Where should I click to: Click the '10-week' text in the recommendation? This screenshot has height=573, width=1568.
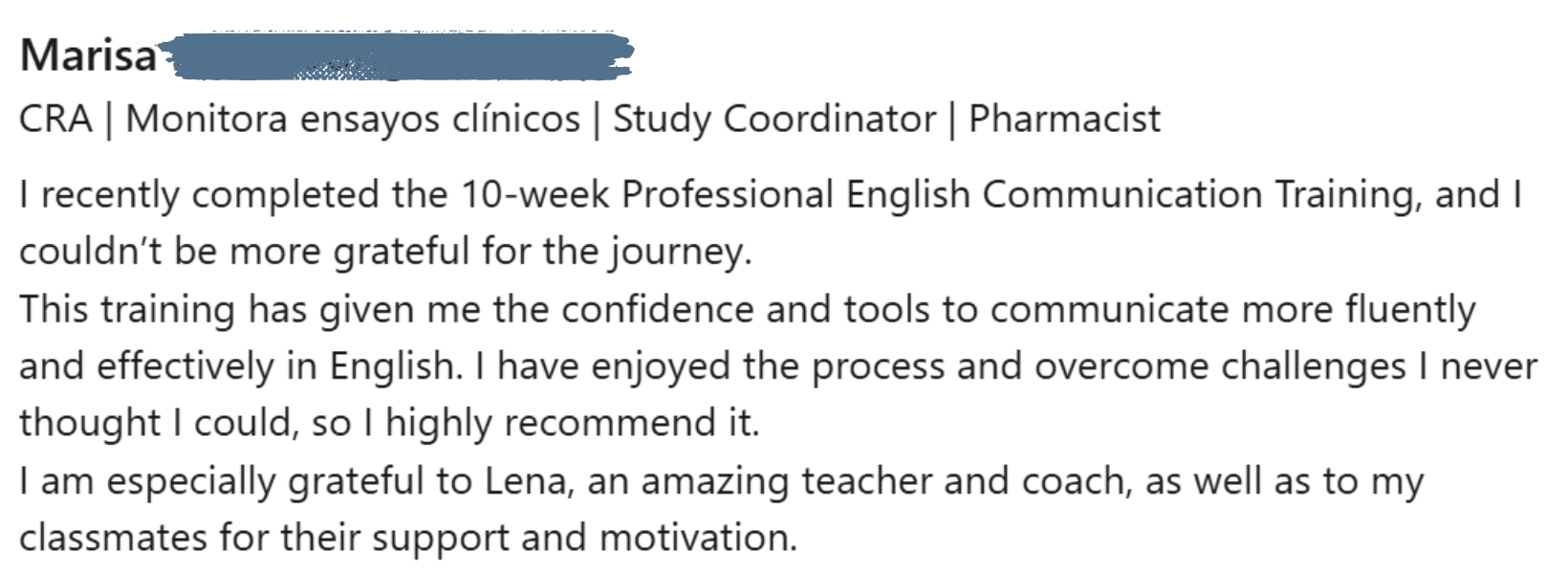[x=535, y=194]
